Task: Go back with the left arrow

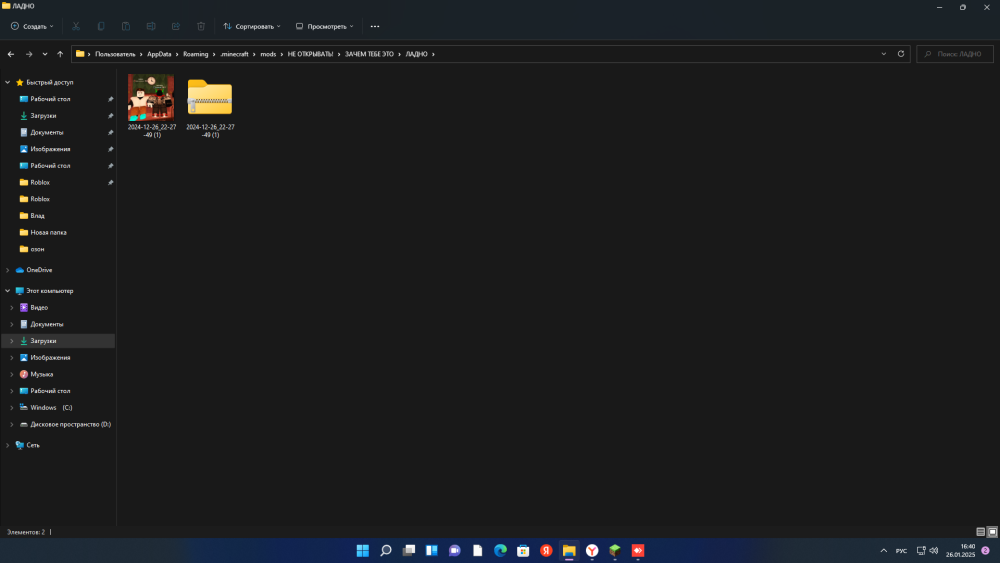Action: [x=11, y=54]
